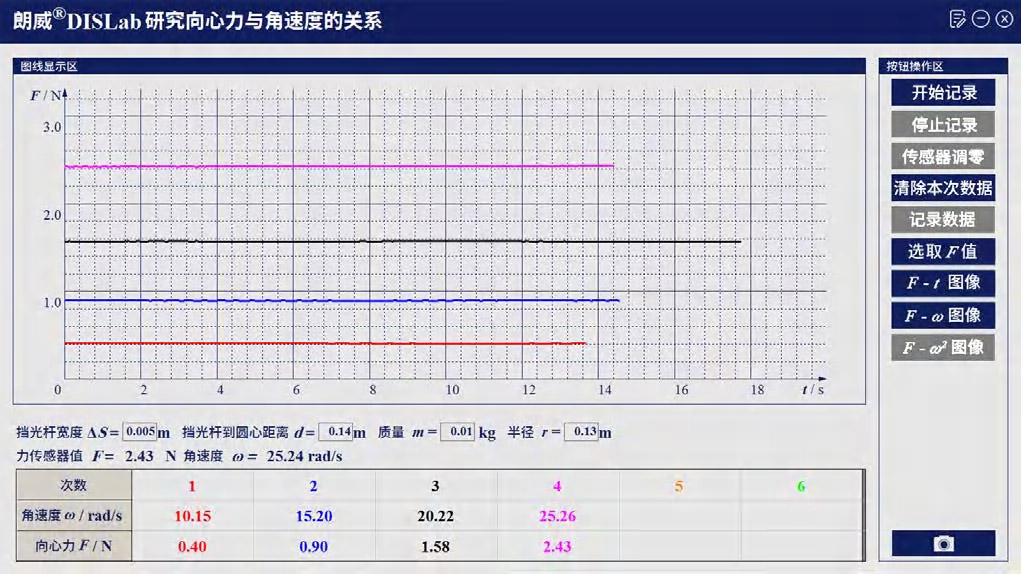
Task: Select trial column 5 header in table
Action: pyautogui.click(x=679, y=486)
